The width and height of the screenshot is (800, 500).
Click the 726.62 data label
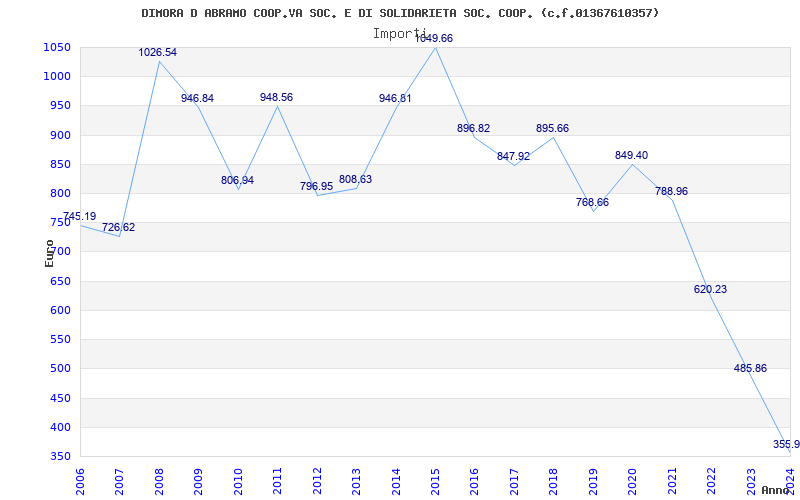[118, 228]
